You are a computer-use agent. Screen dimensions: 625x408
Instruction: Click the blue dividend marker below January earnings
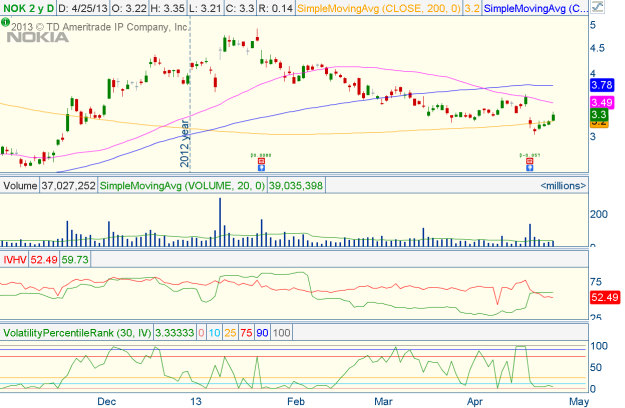260,166
